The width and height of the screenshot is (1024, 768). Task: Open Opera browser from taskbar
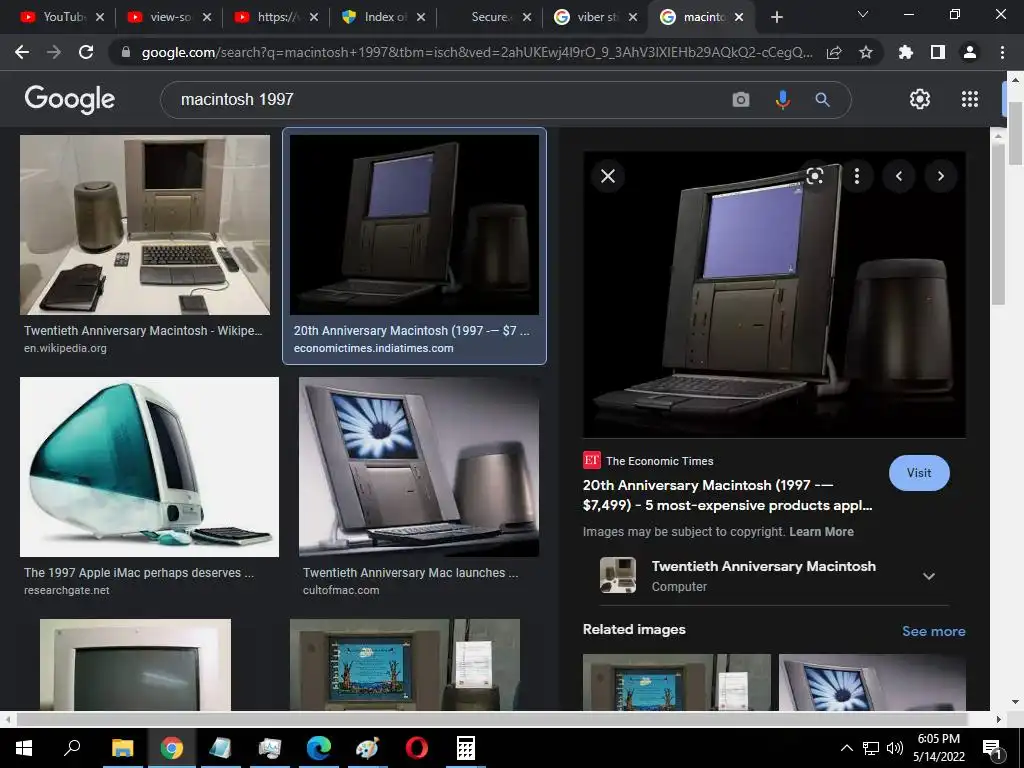click(417, 748)
